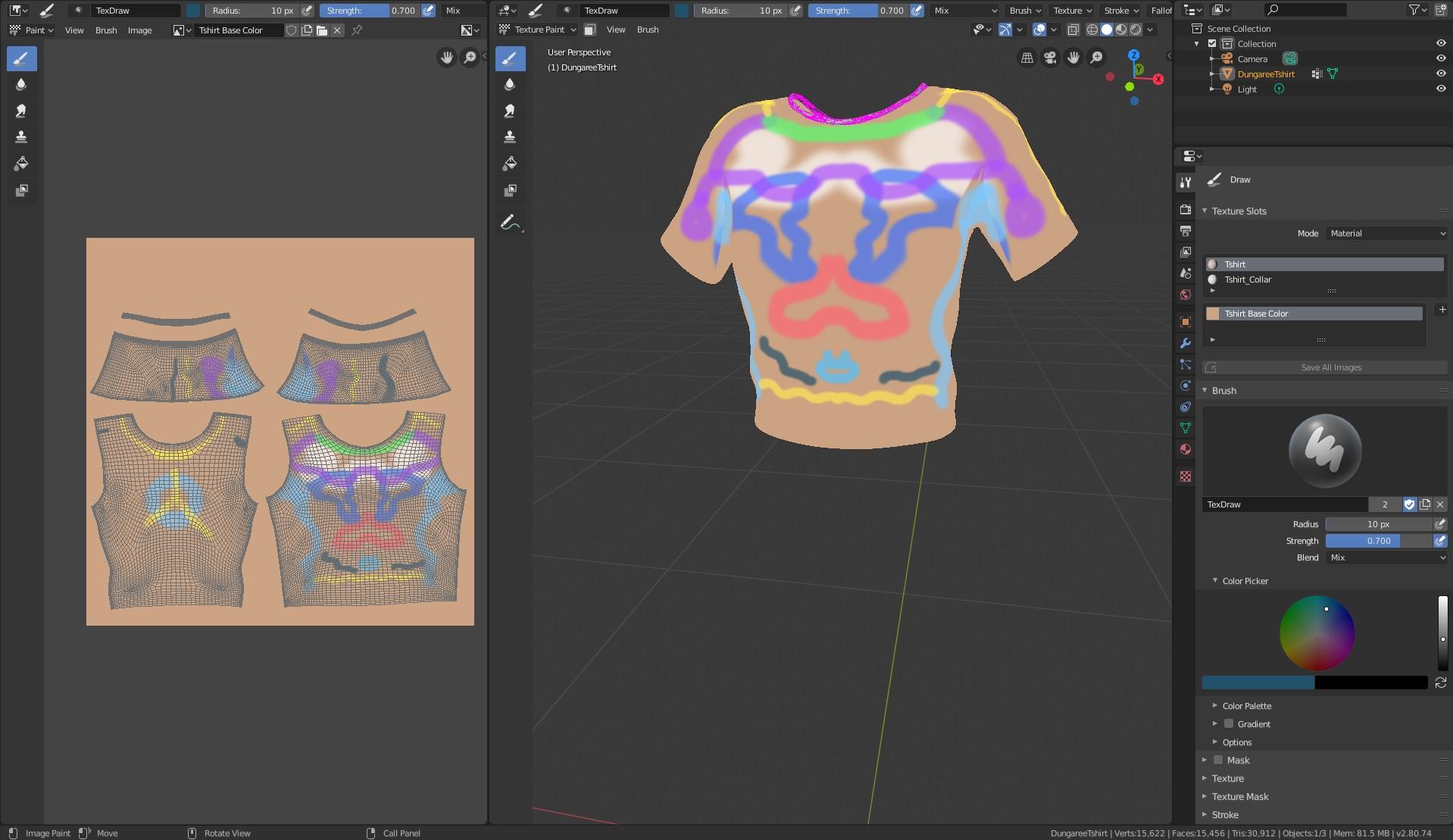The width and height of the screenshot is (1453, 840).
Task: Enable the Gradient checkbox
Action: click(x=1229, y=724)
